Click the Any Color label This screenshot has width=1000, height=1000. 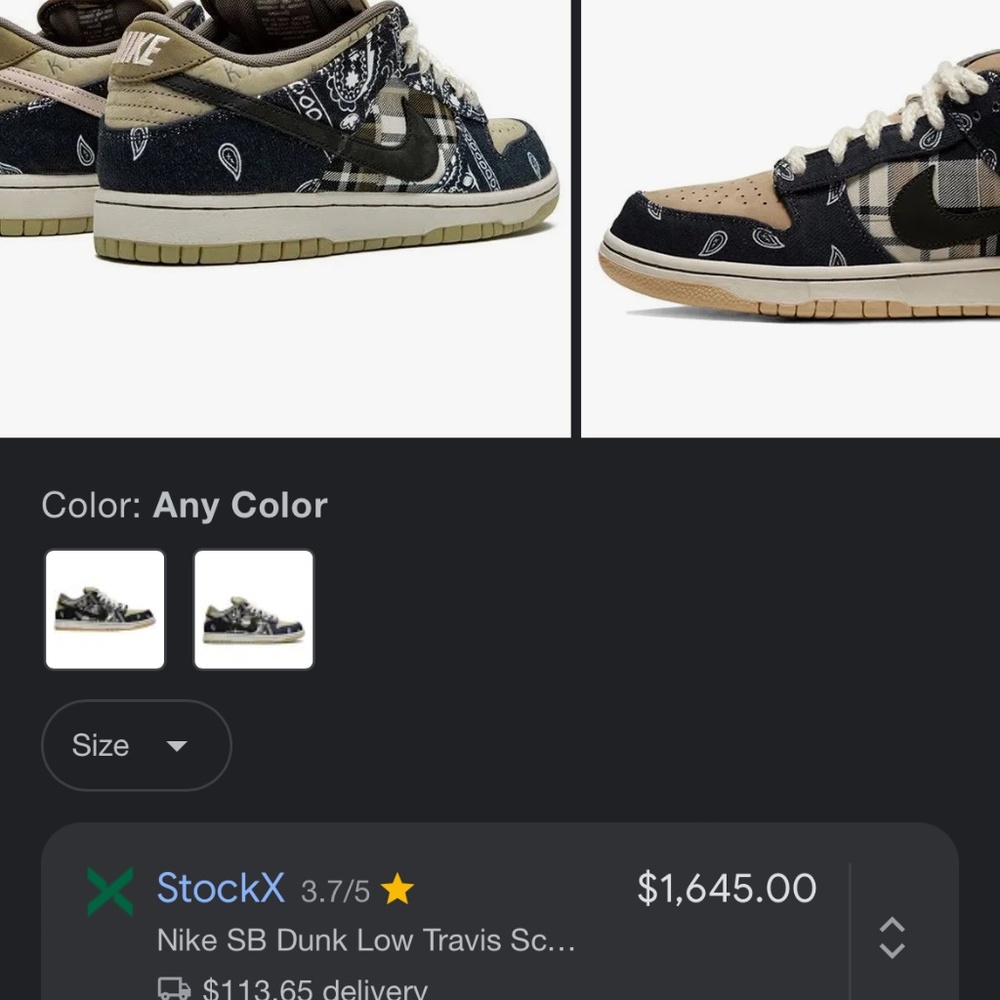point(238,505)
